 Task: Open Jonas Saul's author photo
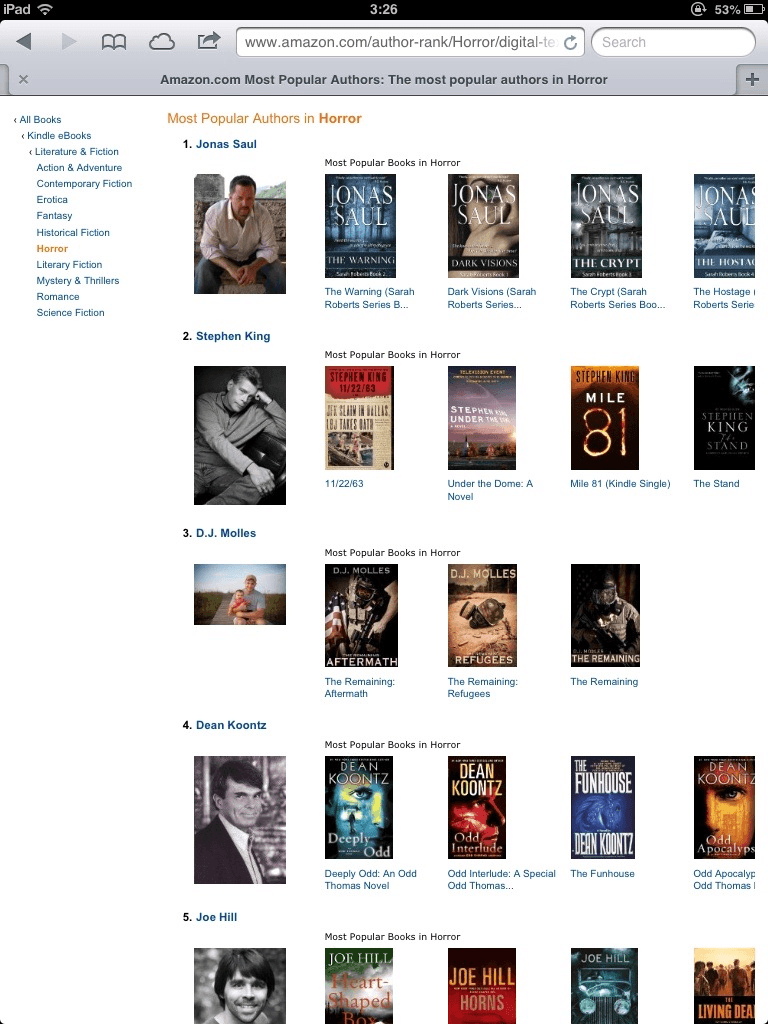click(x=240, y=234)
